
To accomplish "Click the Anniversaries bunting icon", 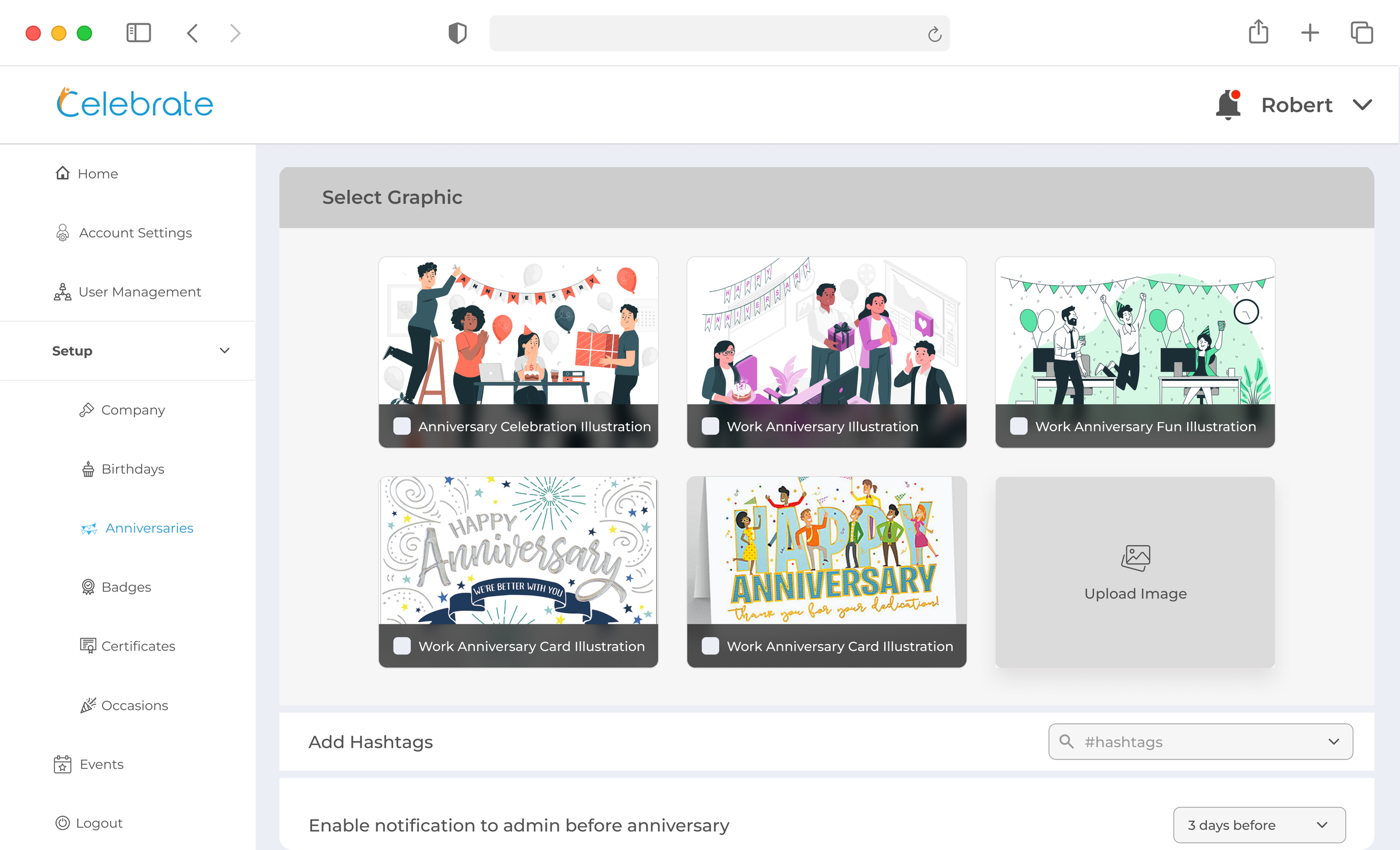I will pyautogui.click(x=89, y=529).
